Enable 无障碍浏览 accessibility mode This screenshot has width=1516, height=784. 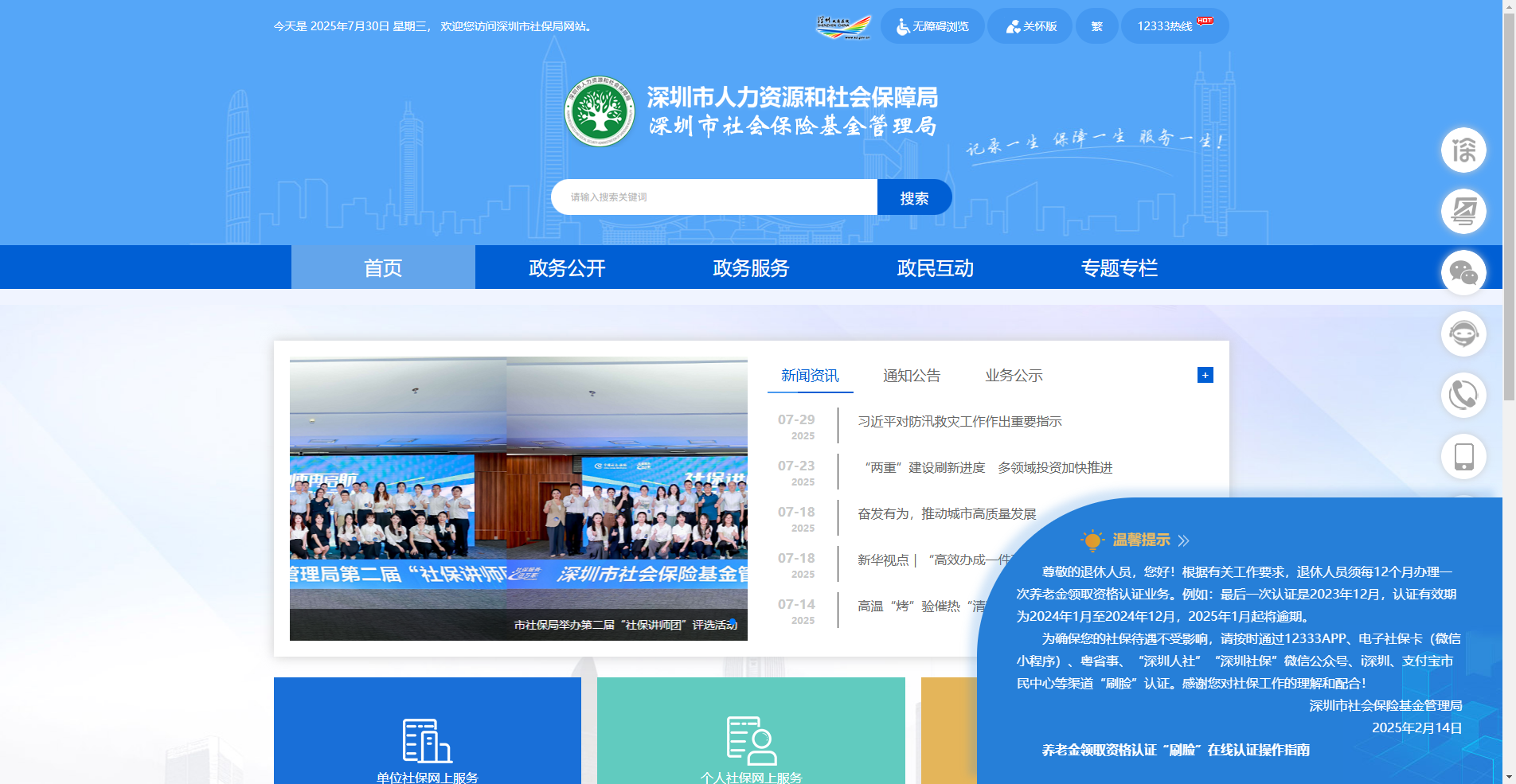click(932, 25)
